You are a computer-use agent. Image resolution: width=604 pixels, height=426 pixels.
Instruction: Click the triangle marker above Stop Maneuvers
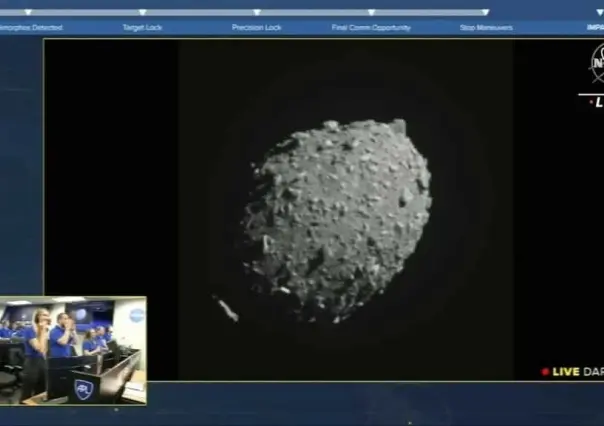point(486,12)
